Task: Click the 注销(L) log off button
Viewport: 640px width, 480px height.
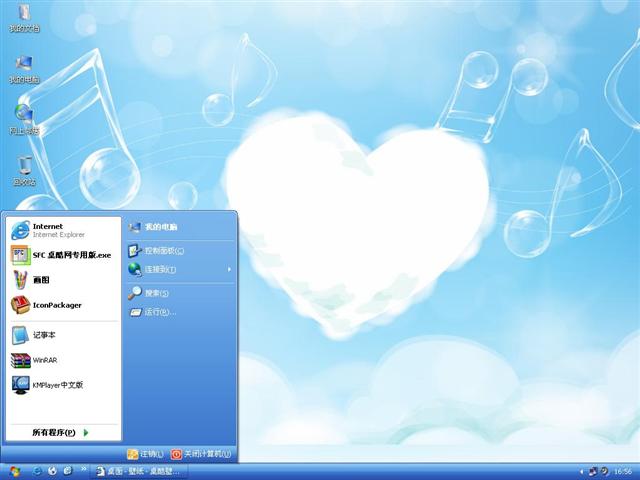Action: (x=145, y=454)
